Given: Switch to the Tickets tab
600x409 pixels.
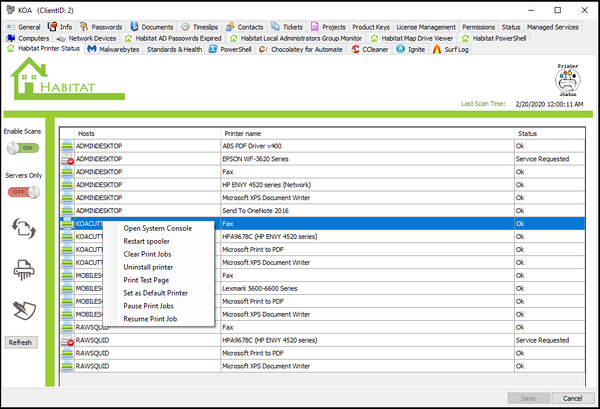Looking at the screenshot, I should 287,27.
